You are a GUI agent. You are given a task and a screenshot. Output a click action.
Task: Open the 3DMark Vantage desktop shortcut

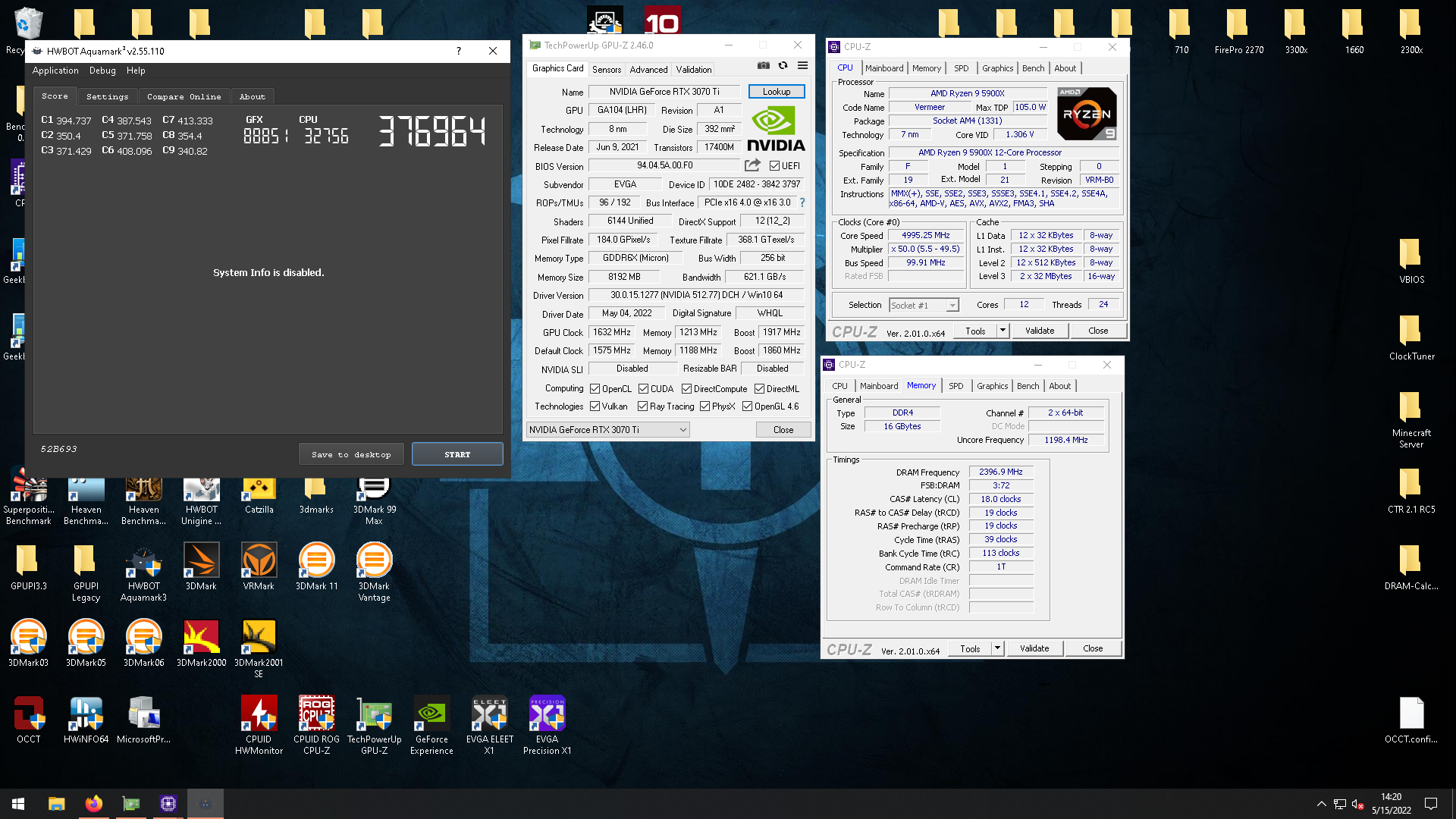click(374, 572)
